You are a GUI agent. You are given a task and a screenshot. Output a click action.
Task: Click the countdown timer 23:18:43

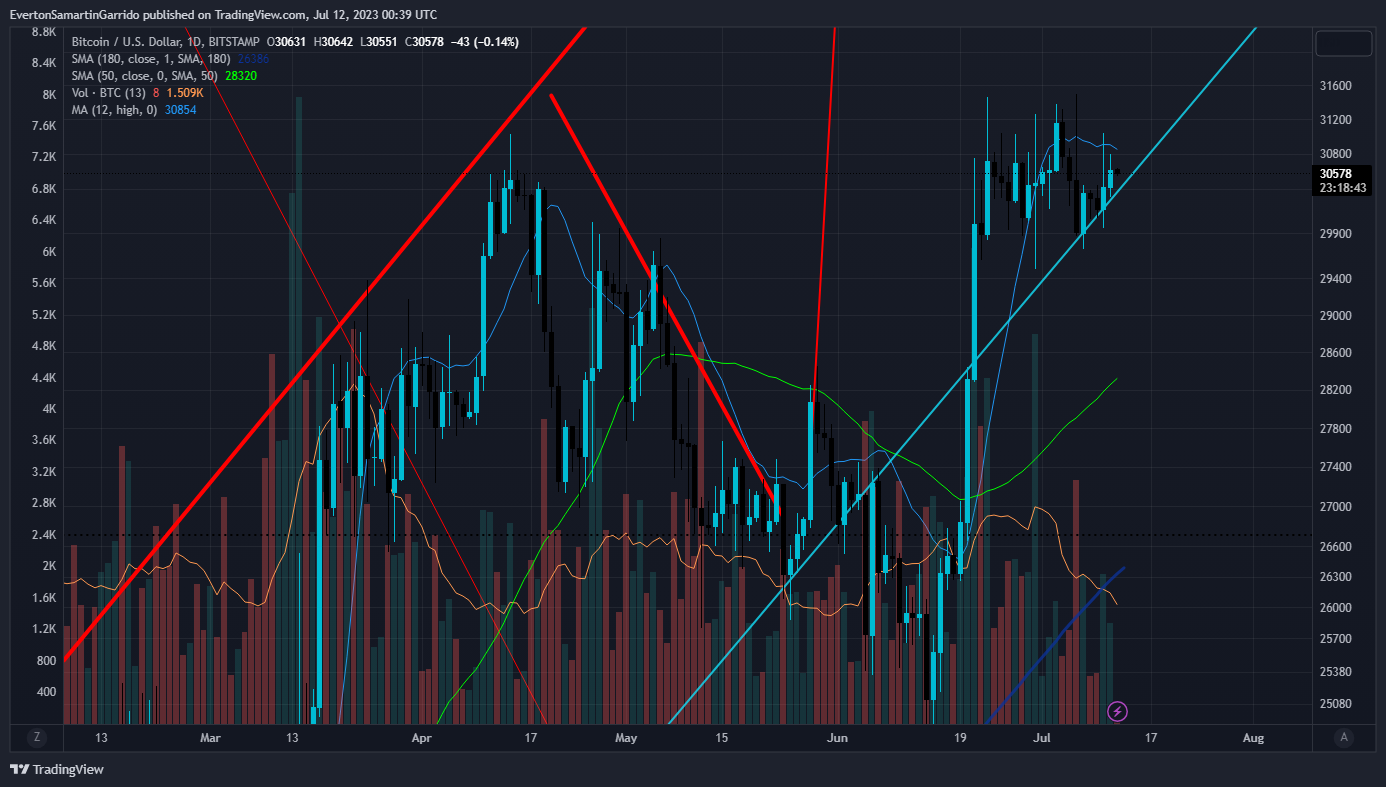[1343, 187]
